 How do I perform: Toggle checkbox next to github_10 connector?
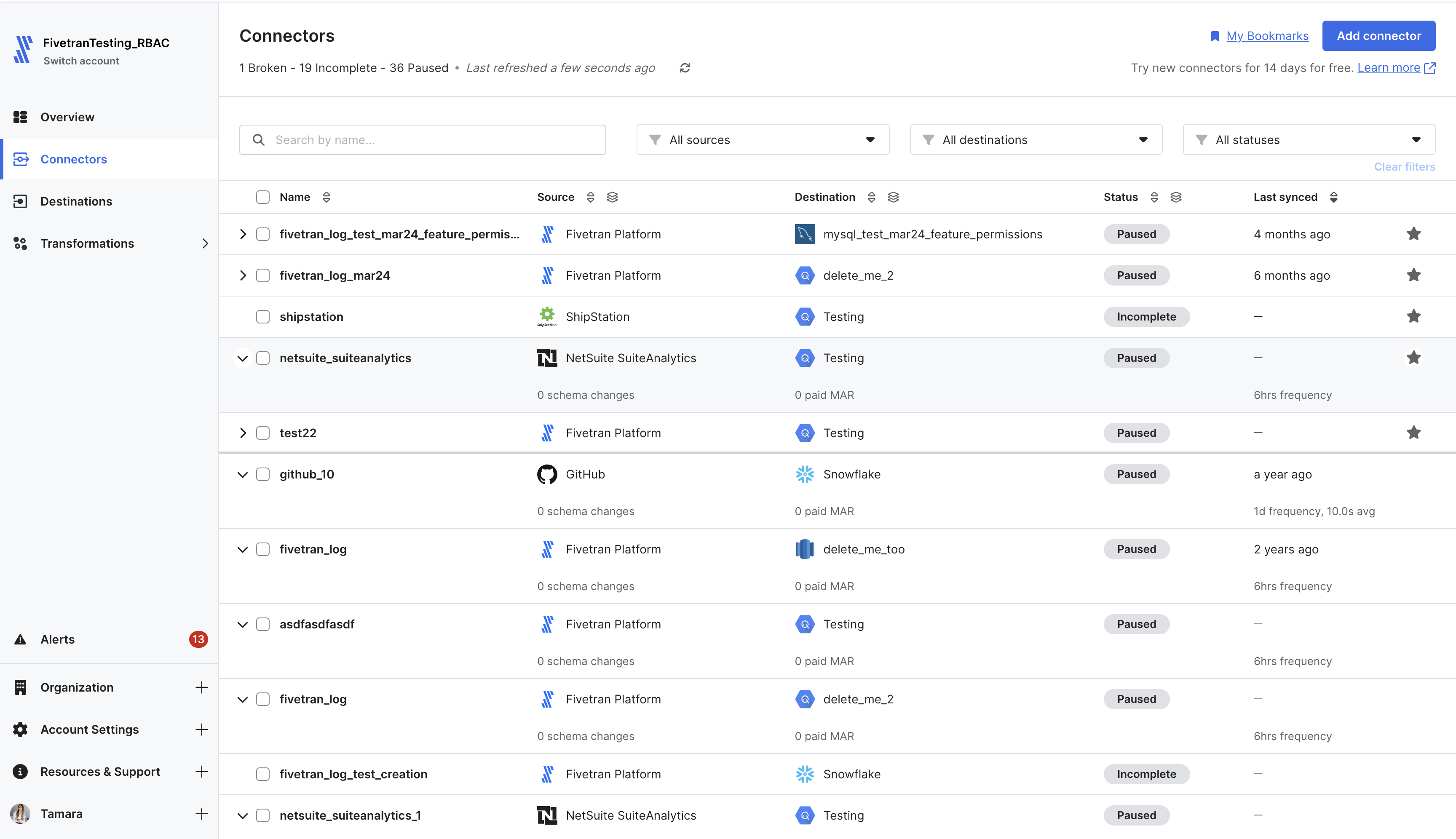(x=262, y=474)
